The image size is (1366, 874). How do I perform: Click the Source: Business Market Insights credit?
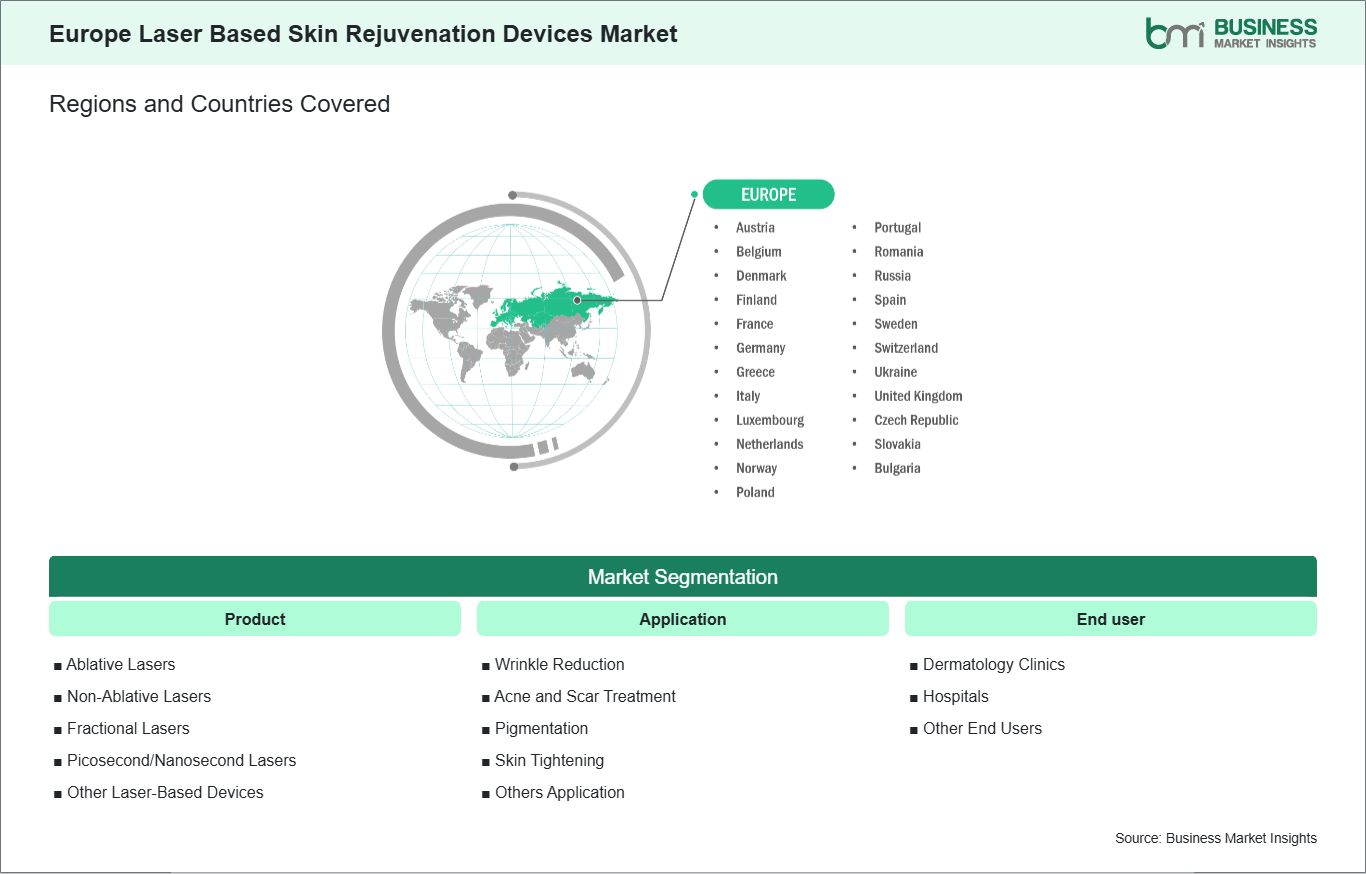1216,838
